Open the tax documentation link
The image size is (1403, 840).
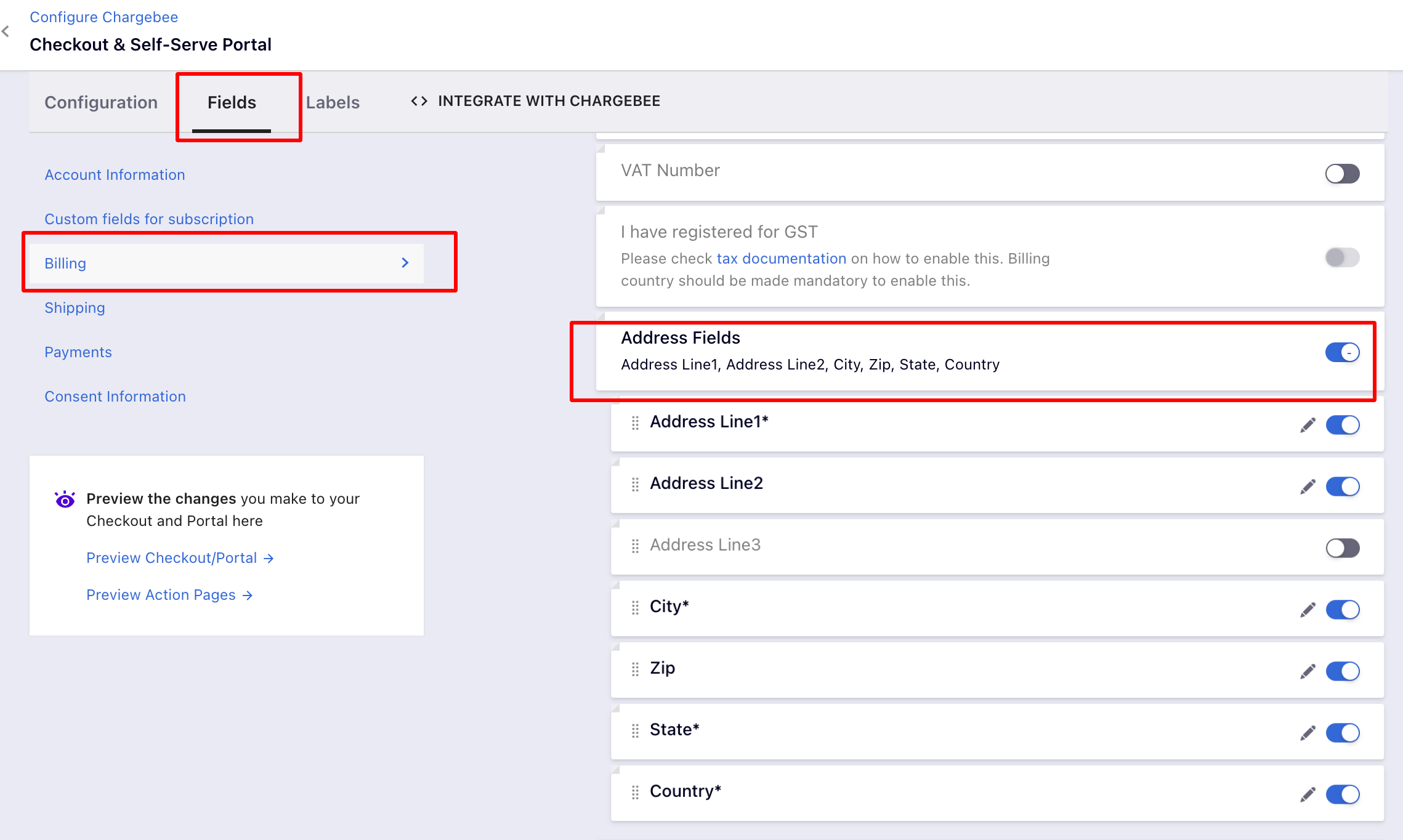click(x=781, y=259)
